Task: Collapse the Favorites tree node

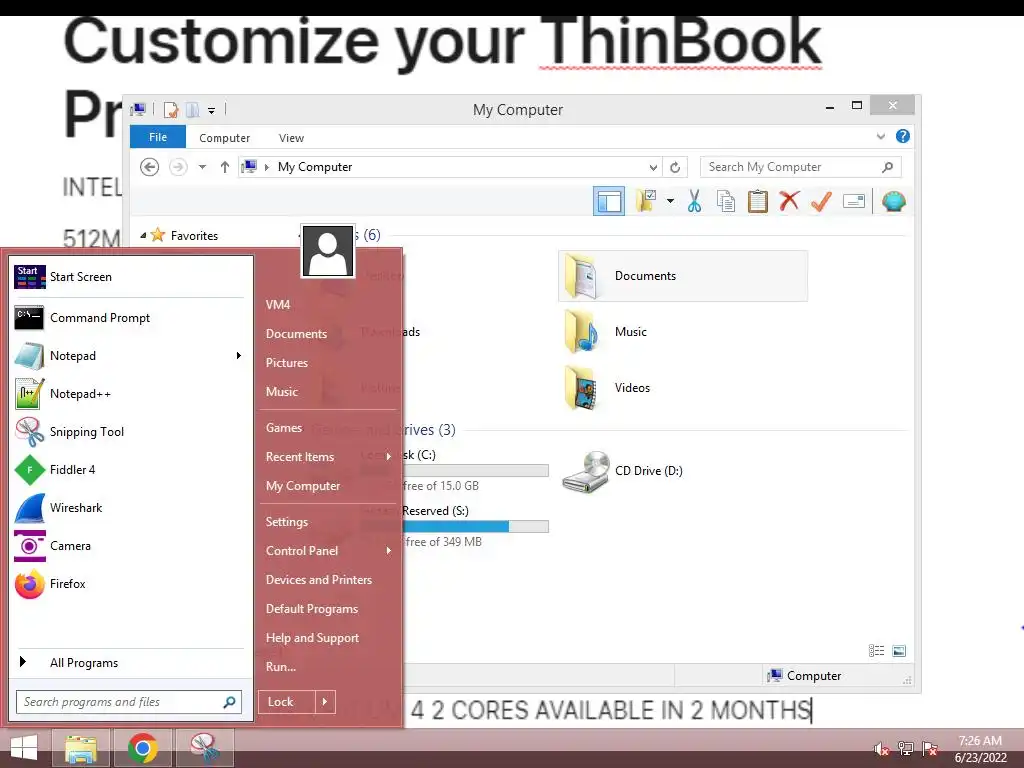Action: tap(143, 235)
